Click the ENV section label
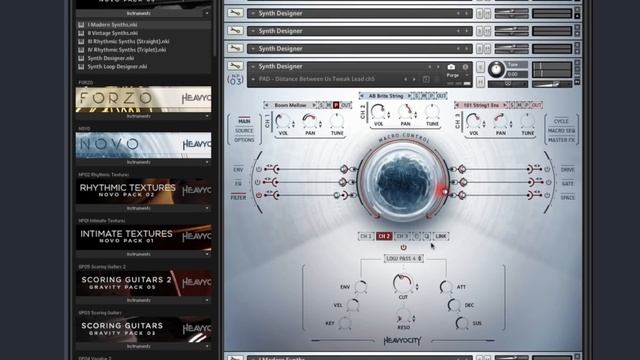 (238, 170)
